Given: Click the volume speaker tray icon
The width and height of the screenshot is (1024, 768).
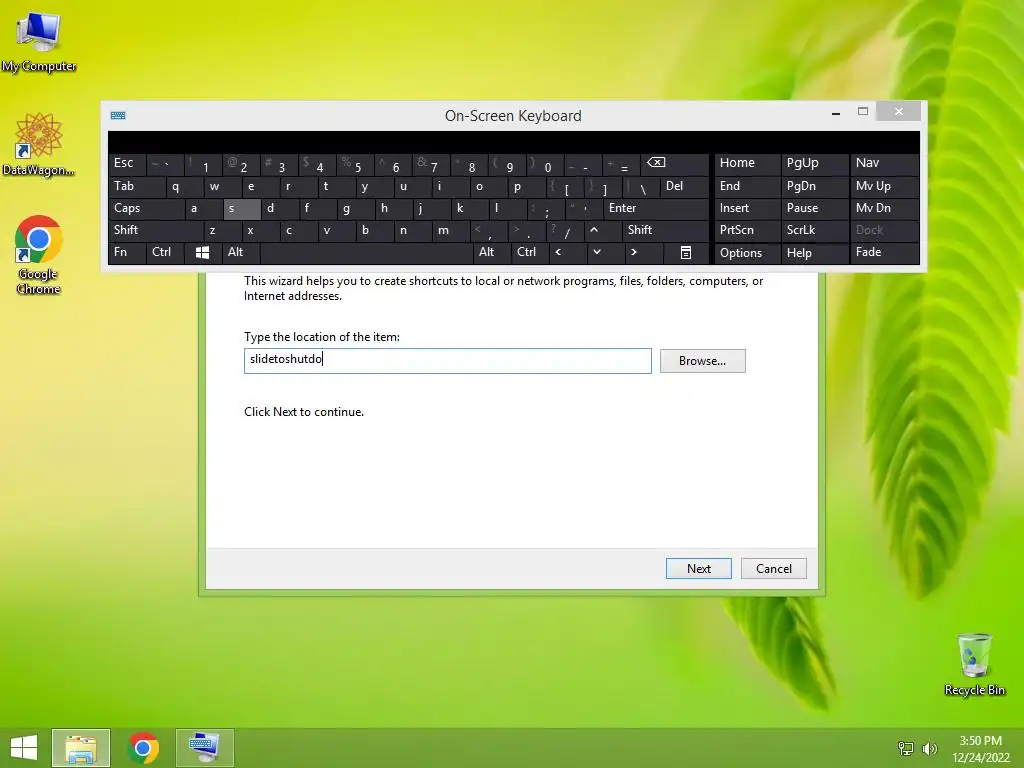Looking at the screenshot, I should click(929, 748).
